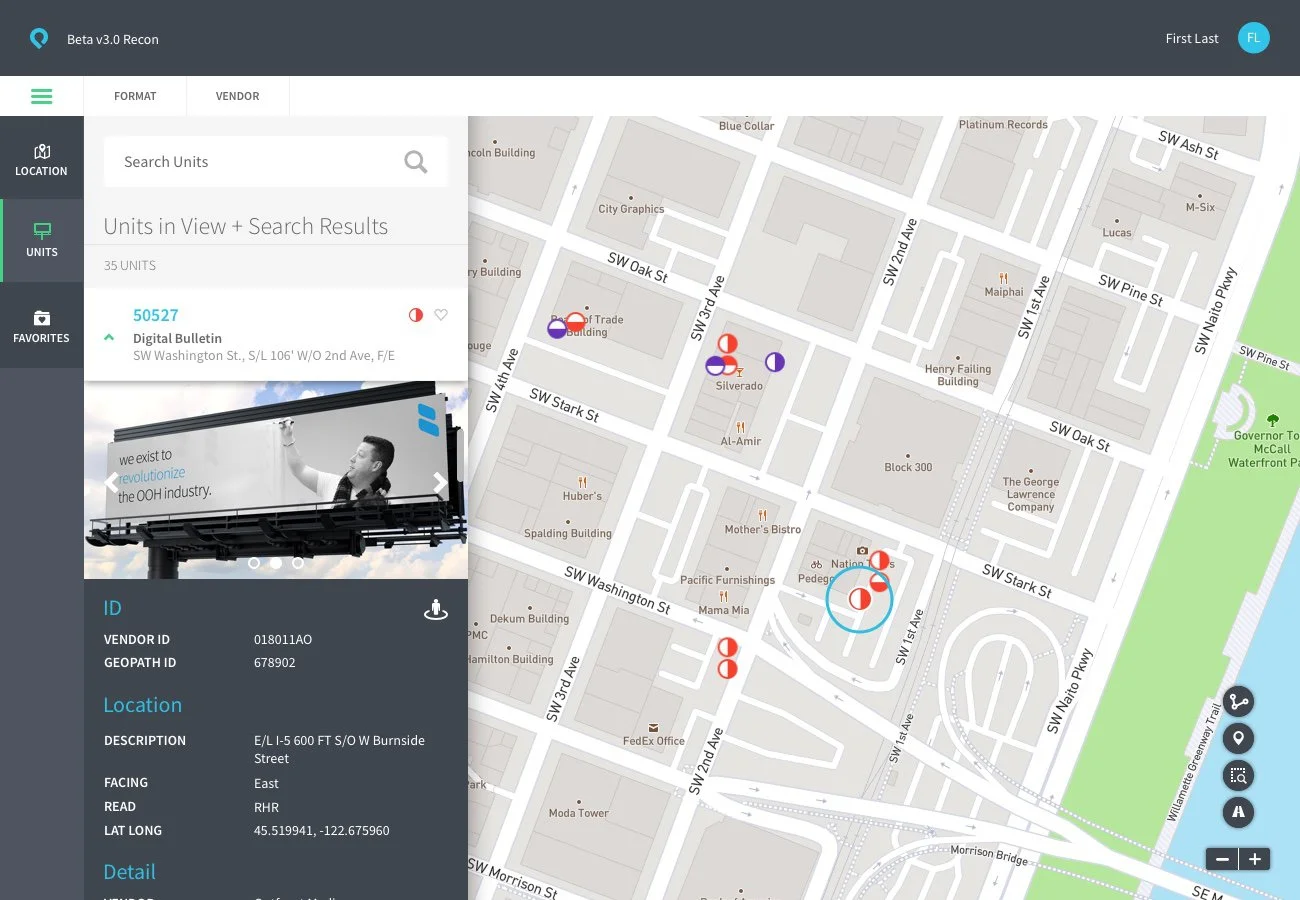Viewport: 1300px width, 900px height.
Task: Open the Favorites sidebar panel
Action: [x=42, y=325]
